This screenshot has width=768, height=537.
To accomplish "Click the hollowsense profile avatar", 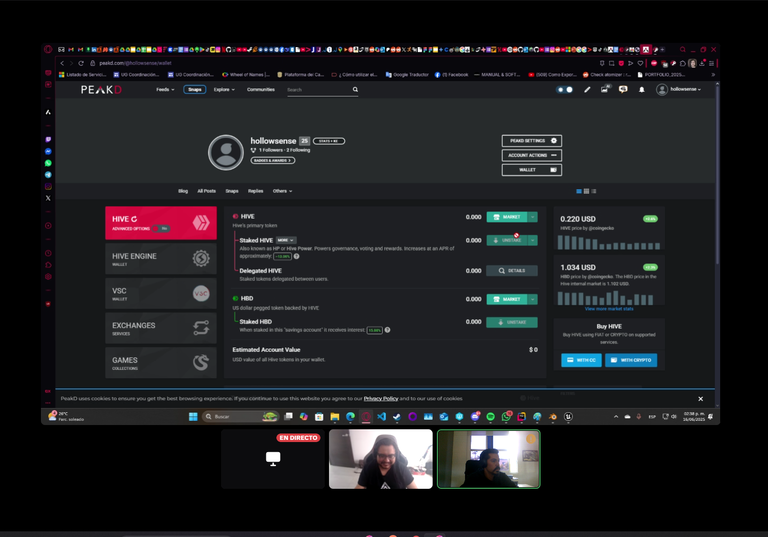I will [226, 152].
